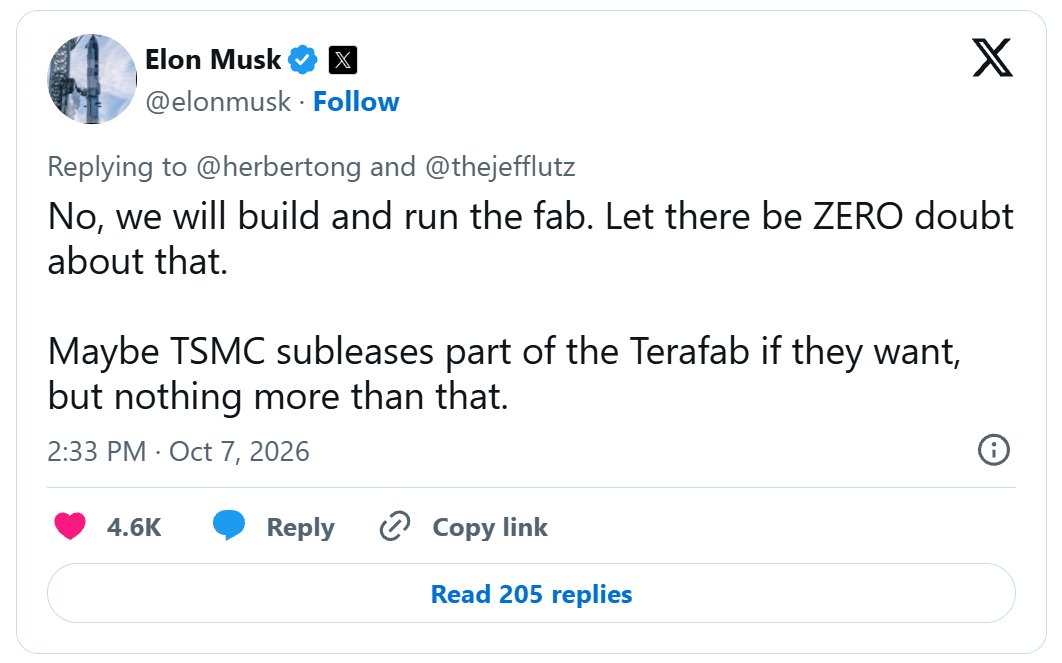
Task: Click the chain link copy icon
Action: click(395, 526)
